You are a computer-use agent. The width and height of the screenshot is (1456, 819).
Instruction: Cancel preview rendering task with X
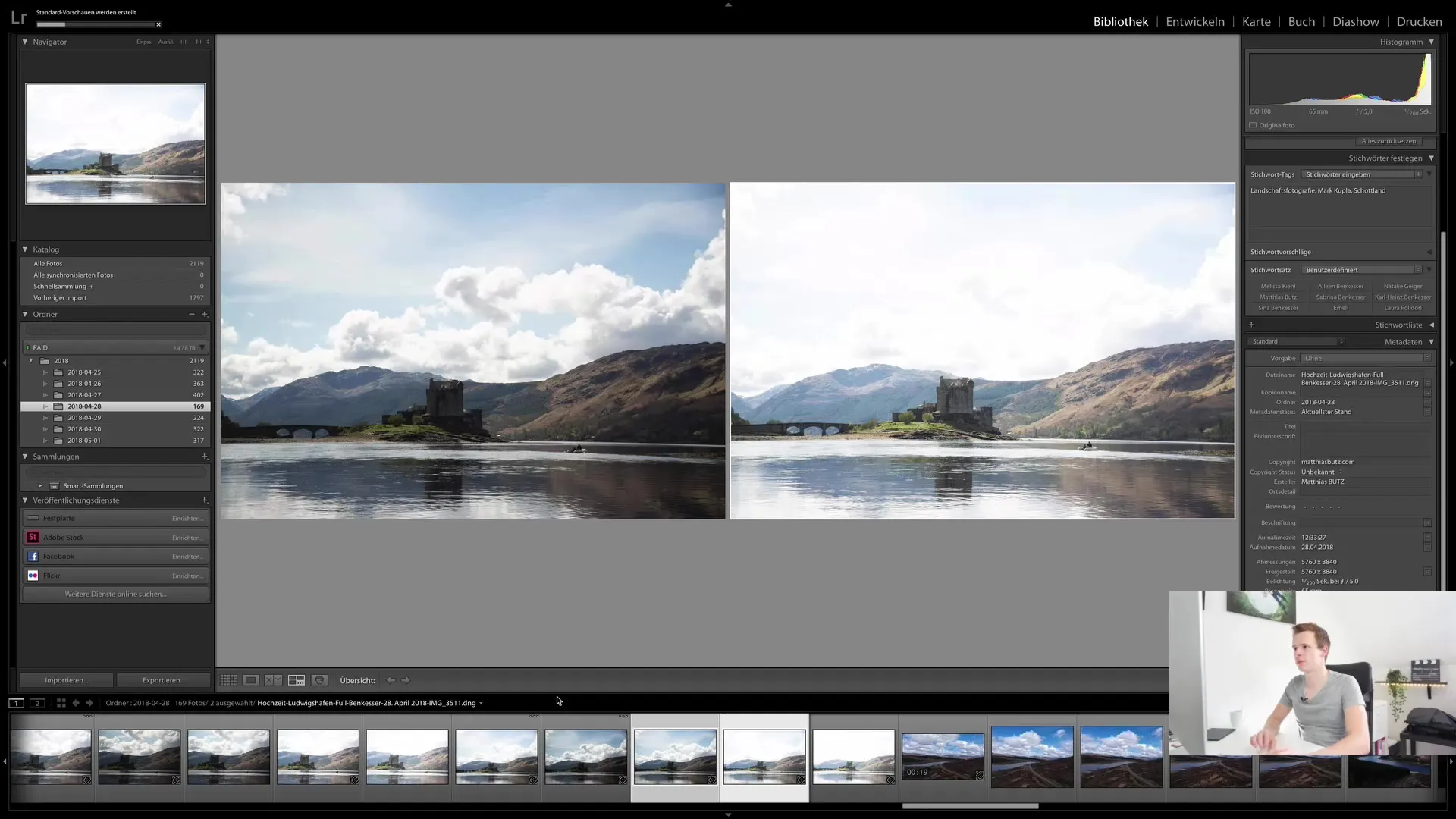(x=158, y=24)
